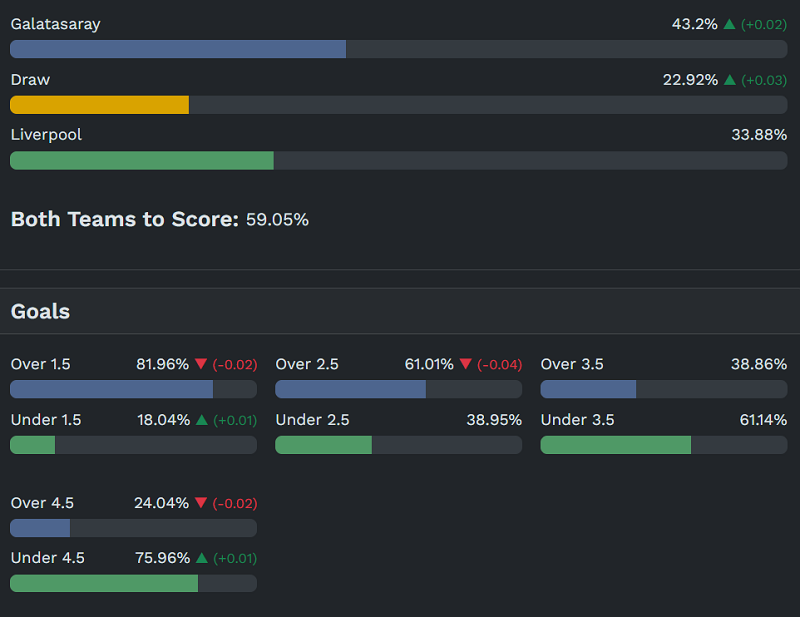Click the Goals section heading

click(x=40, y=311)
